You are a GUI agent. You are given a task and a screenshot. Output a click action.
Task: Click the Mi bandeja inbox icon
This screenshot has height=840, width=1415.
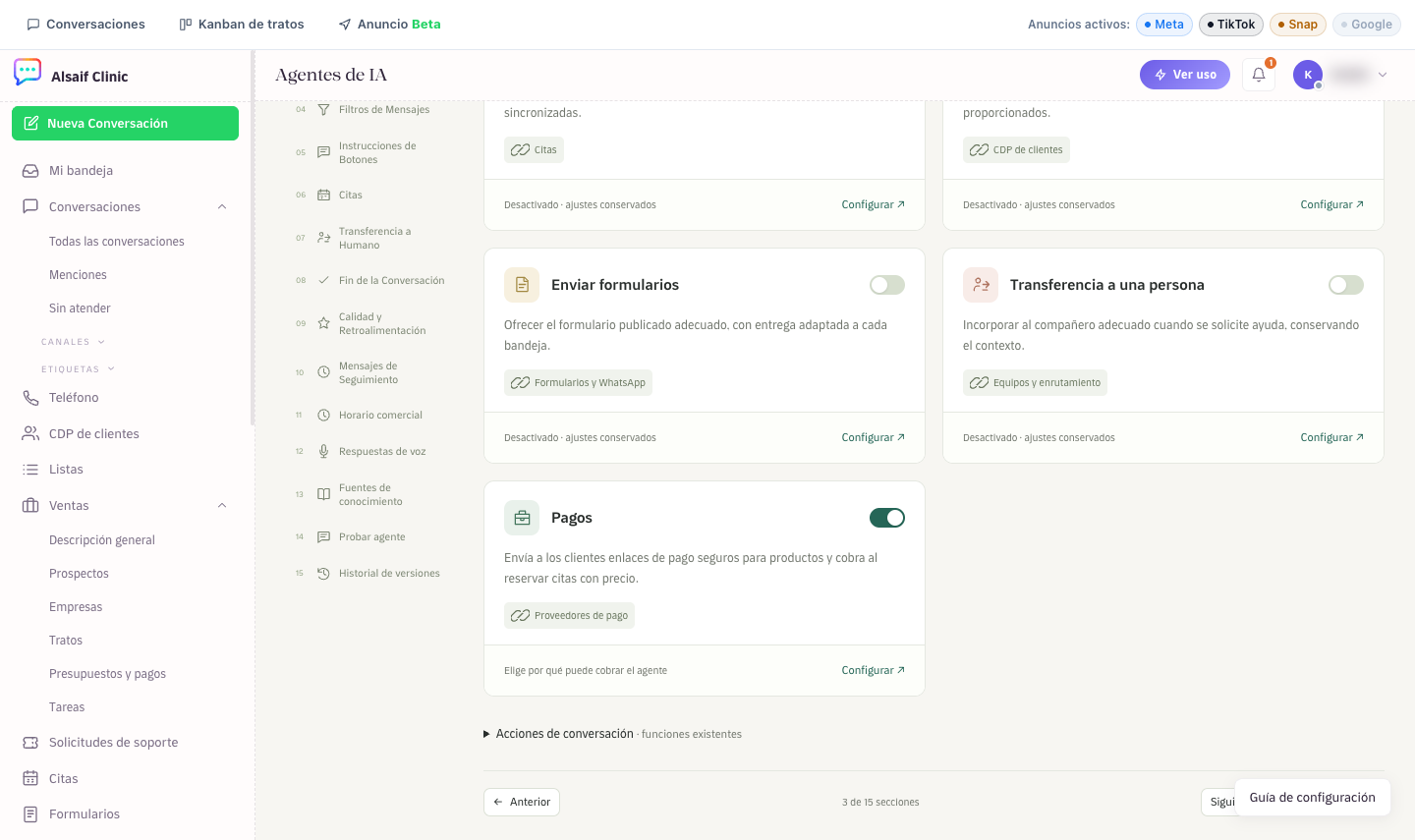(30, 171)
